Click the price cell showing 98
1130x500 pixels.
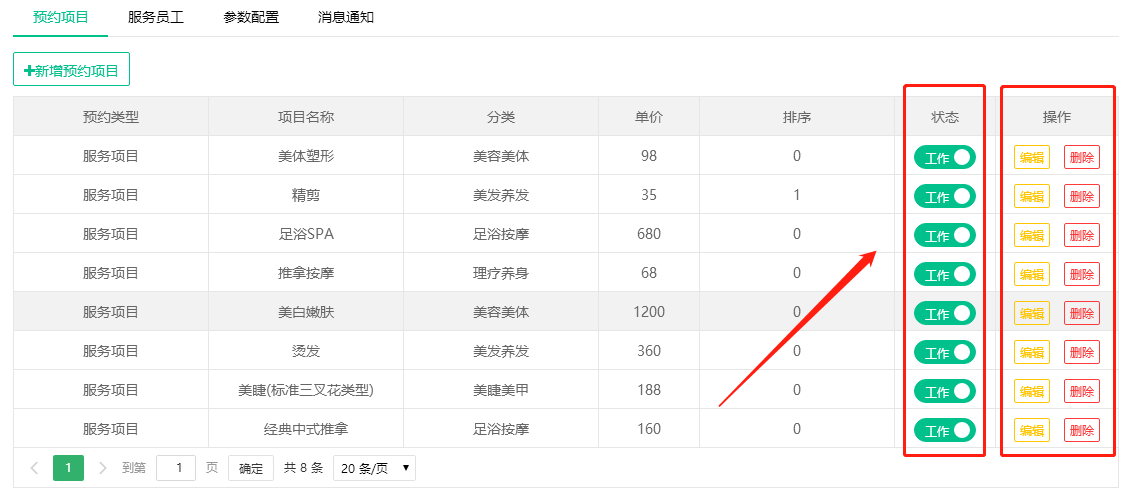coord(649,156)
